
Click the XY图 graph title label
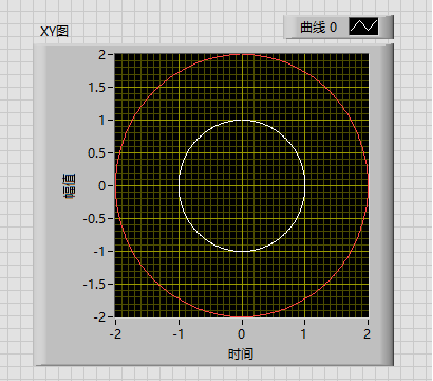click(54, 31)
